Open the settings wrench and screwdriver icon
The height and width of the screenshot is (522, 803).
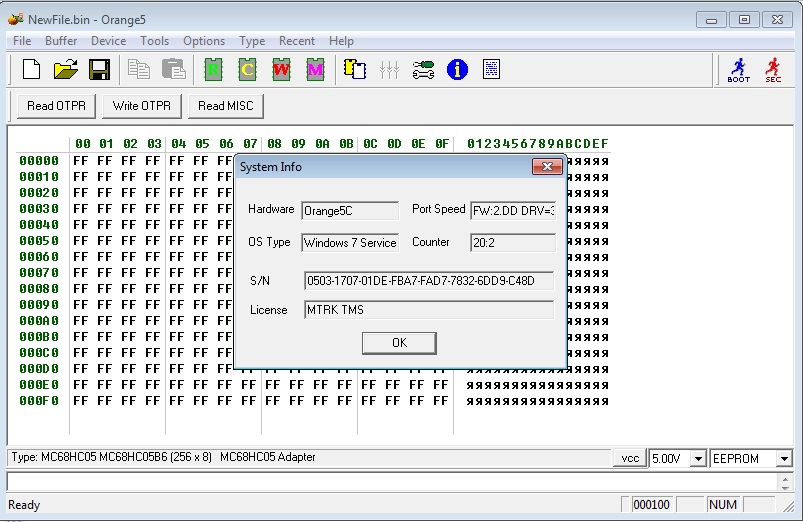point(423,69)
